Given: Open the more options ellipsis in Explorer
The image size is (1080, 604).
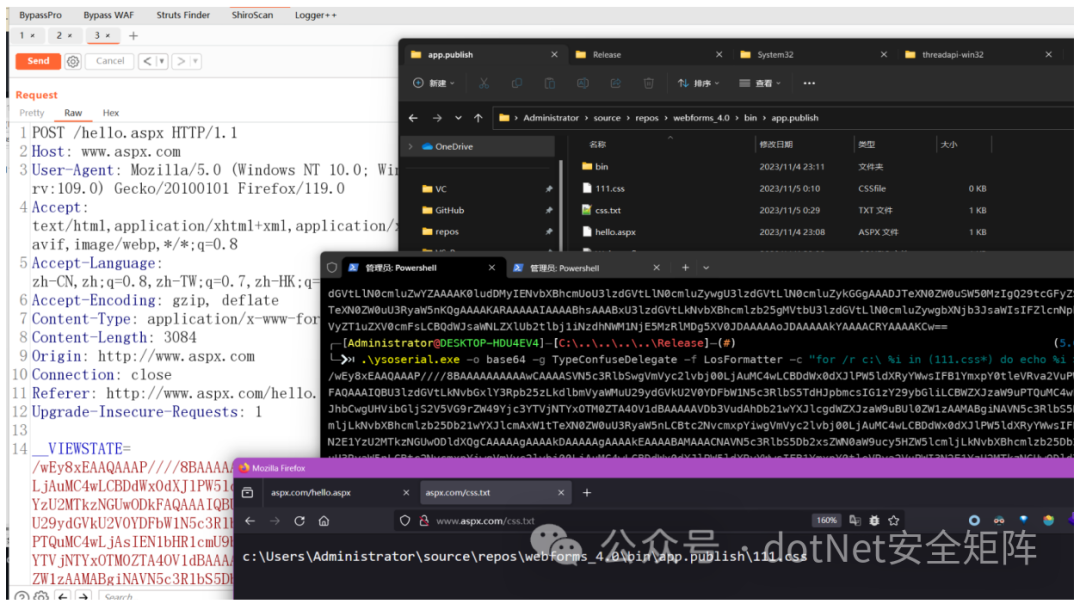Looking at the screenshot, I should pos(809,83).
